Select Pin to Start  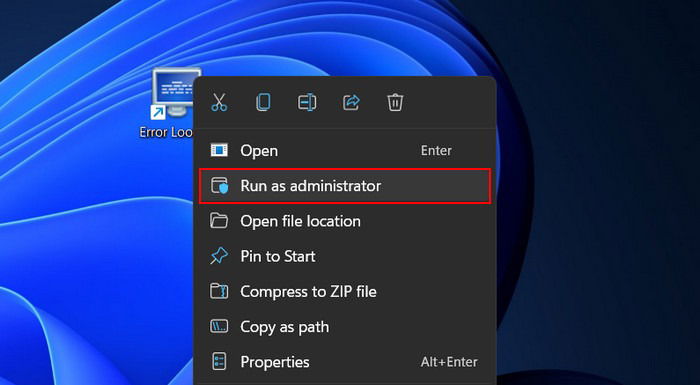click(345, 256)
